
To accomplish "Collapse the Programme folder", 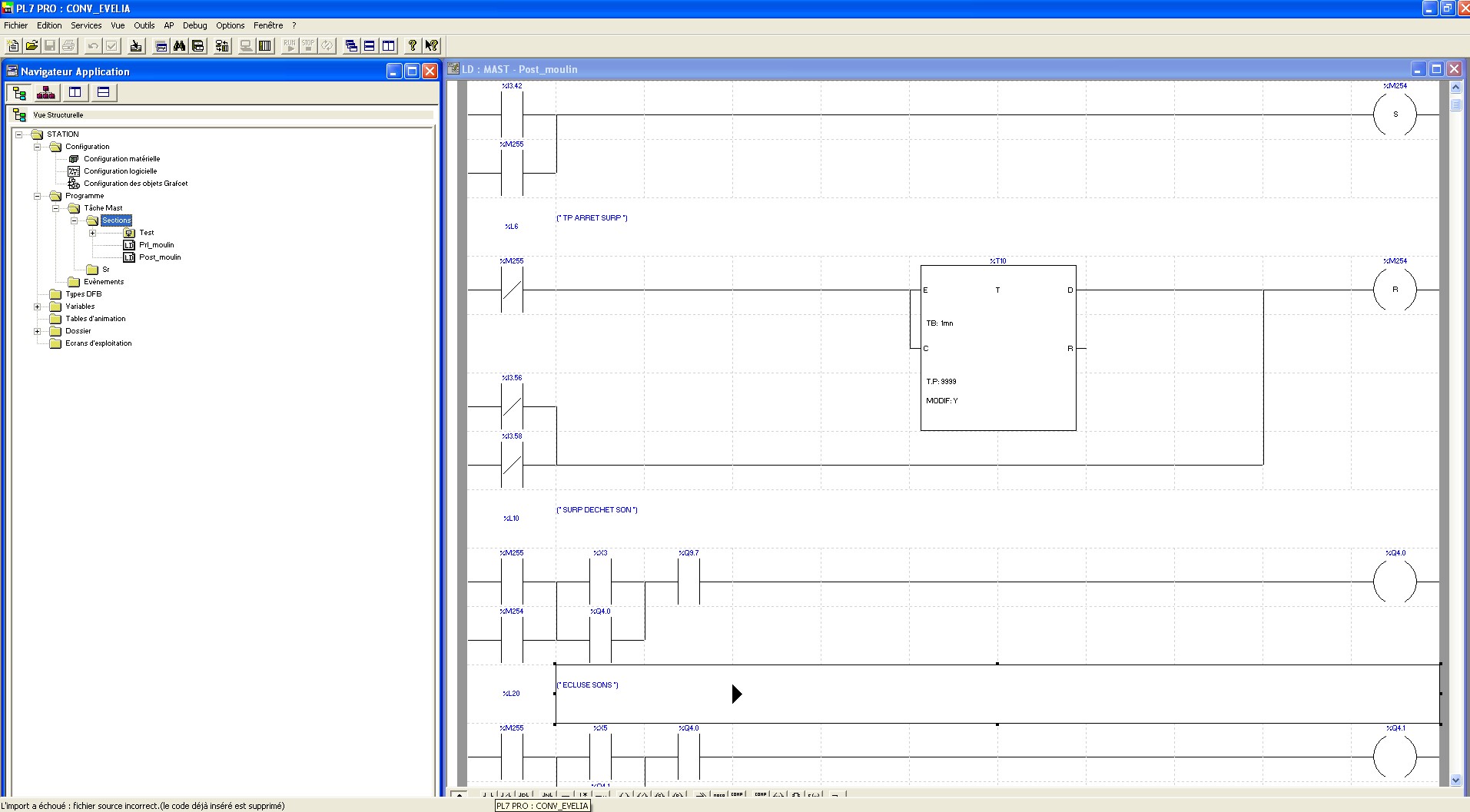I will pyautogui.click(x=37, y=196).
